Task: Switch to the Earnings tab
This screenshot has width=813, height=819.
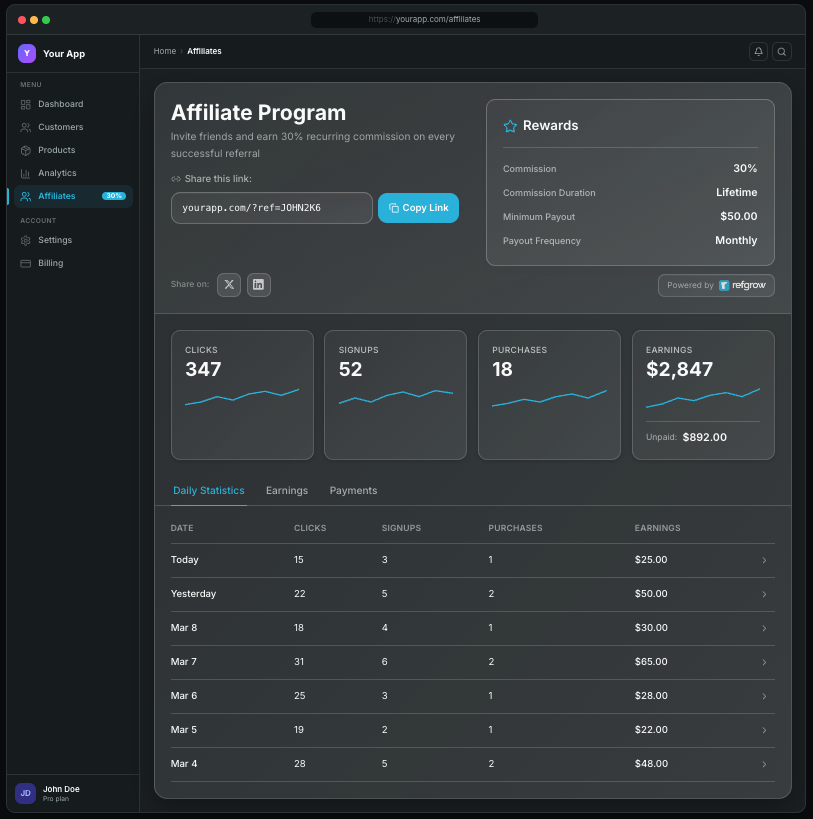Action: tap(287, 490)
